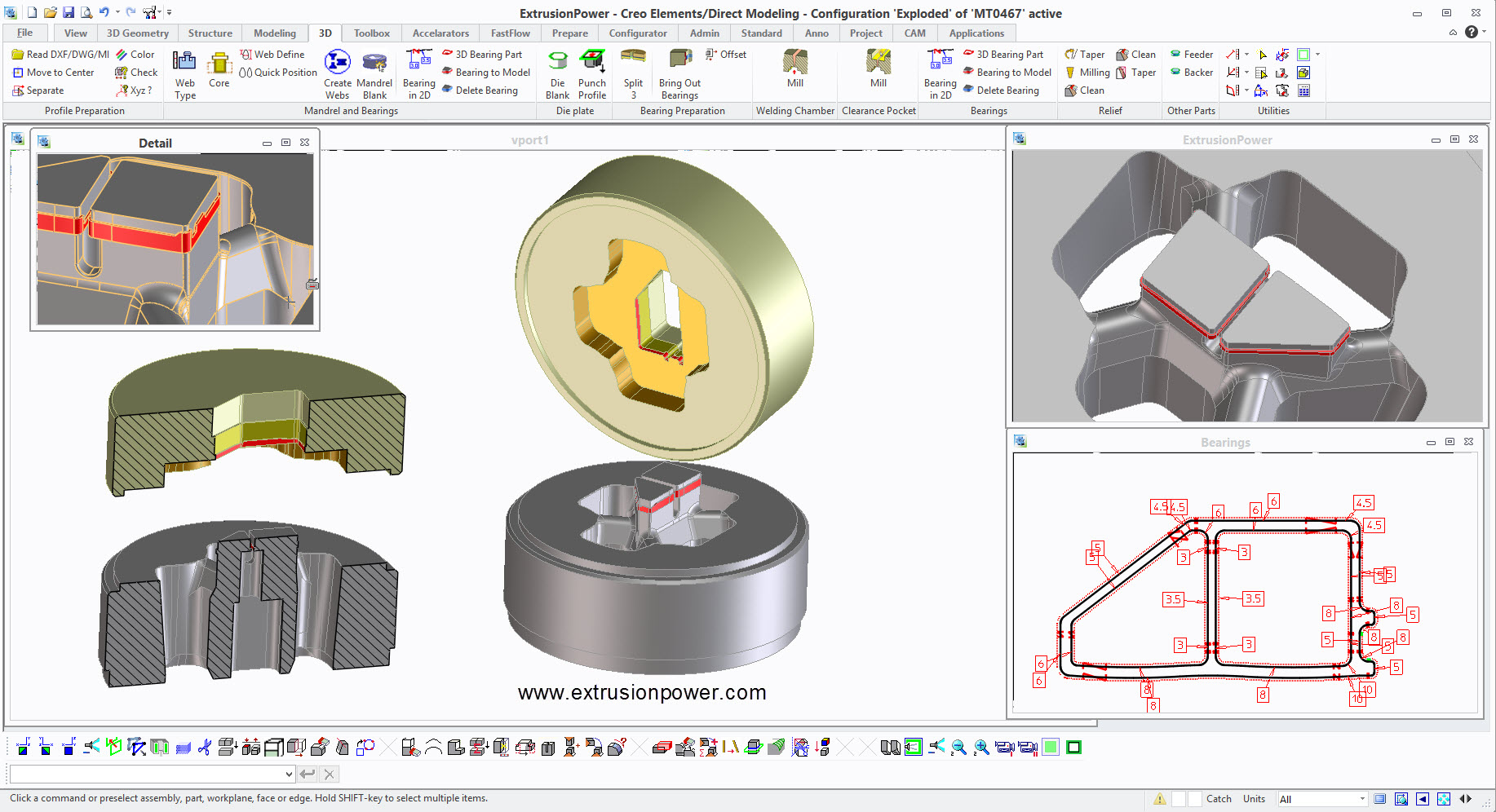
Task: Click Read DXF/DWG/MI button
Action: (x=60, y=55)
